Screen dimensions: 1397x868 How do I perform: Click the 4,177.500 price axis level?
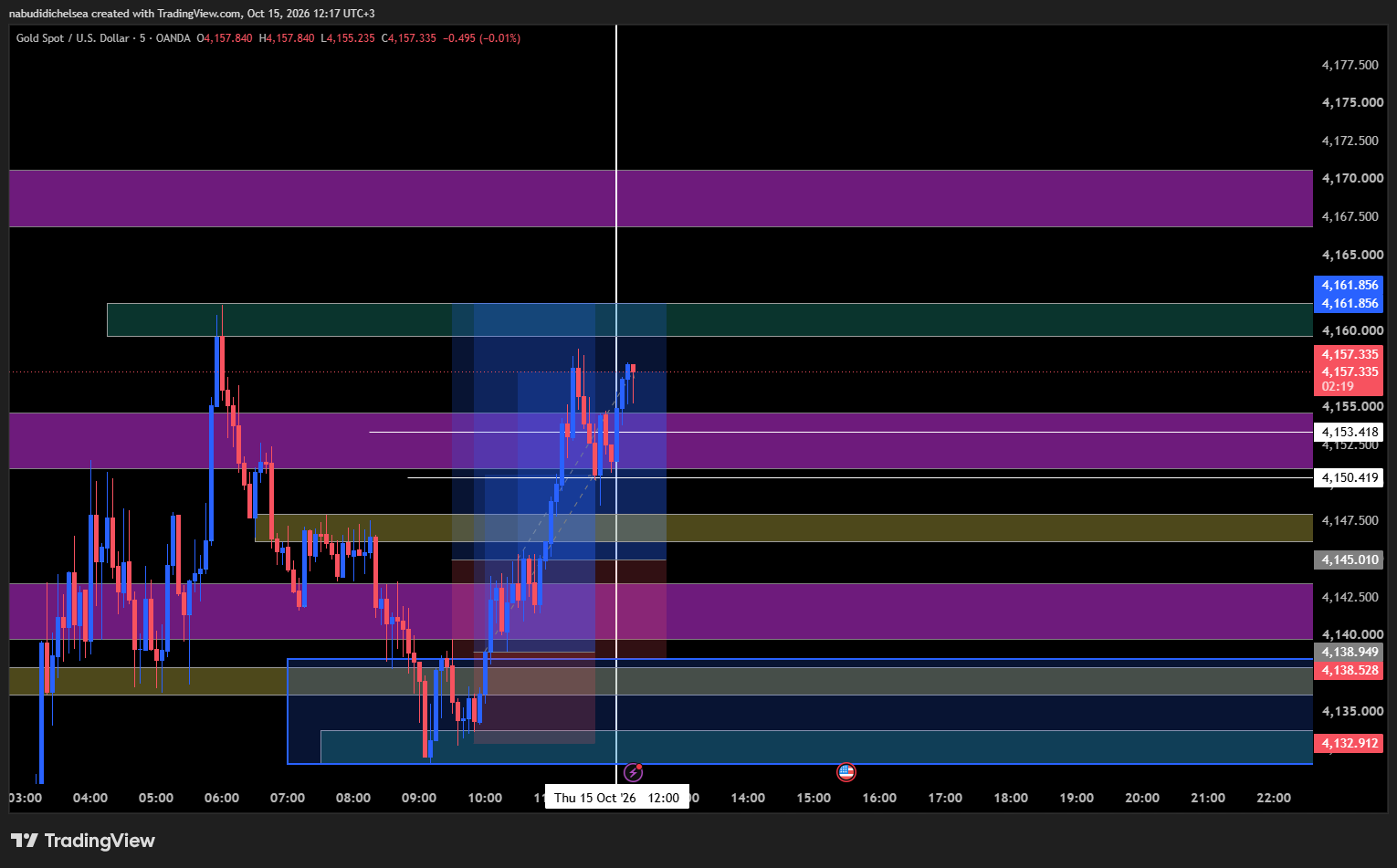pos(1350,65)
